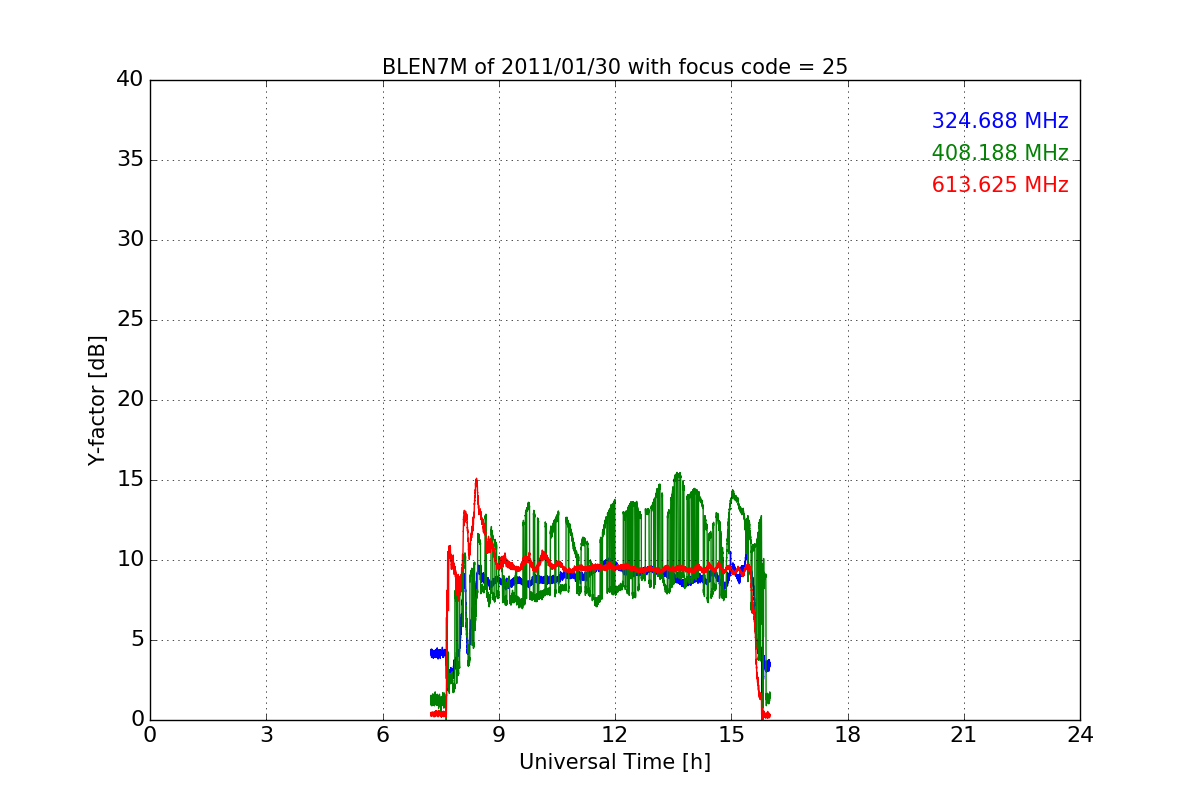Click the y-axis tick label 15
Screen dimensions: 1200x800
click(x=130, y=480)
